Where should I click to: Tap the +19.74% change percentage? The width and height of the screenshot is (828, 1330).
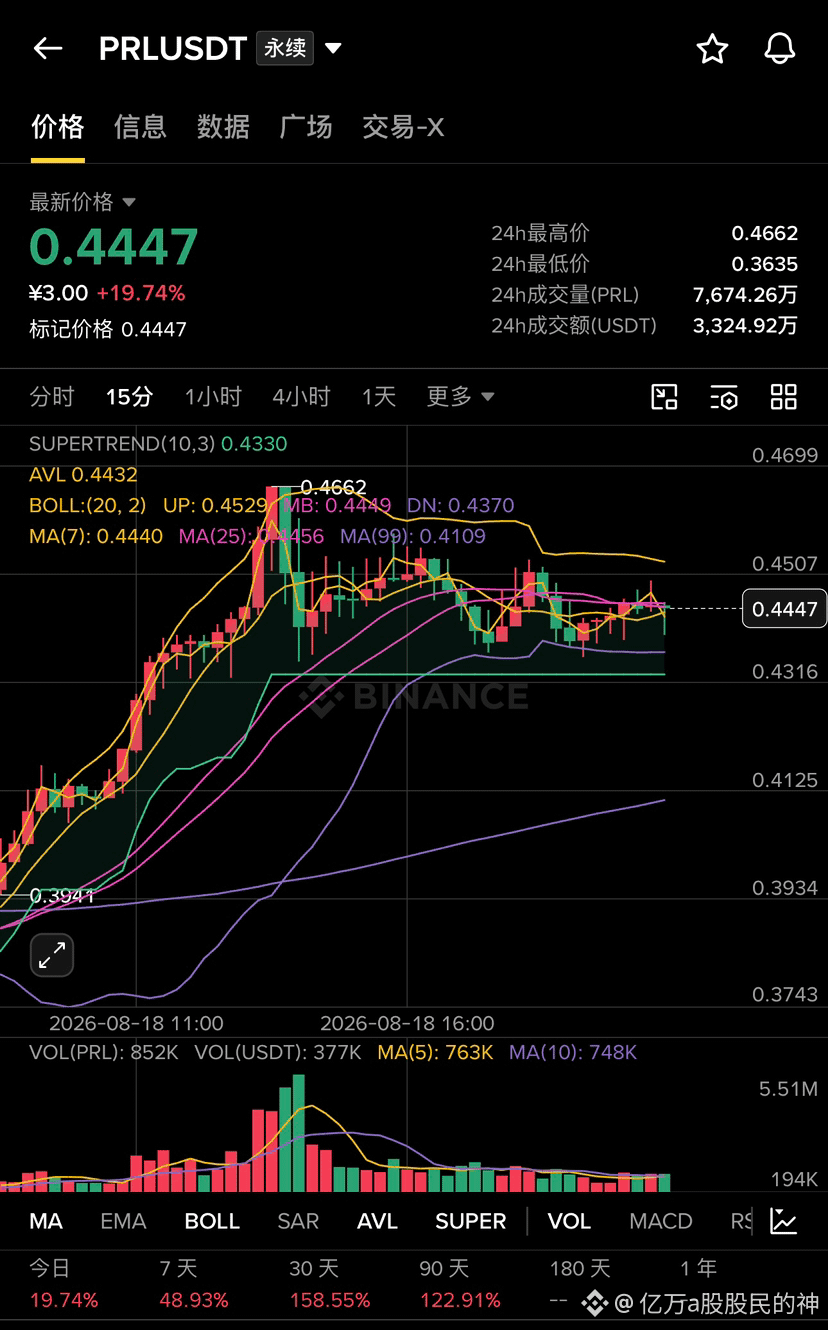pyautogui.click(x=141, y=294)
